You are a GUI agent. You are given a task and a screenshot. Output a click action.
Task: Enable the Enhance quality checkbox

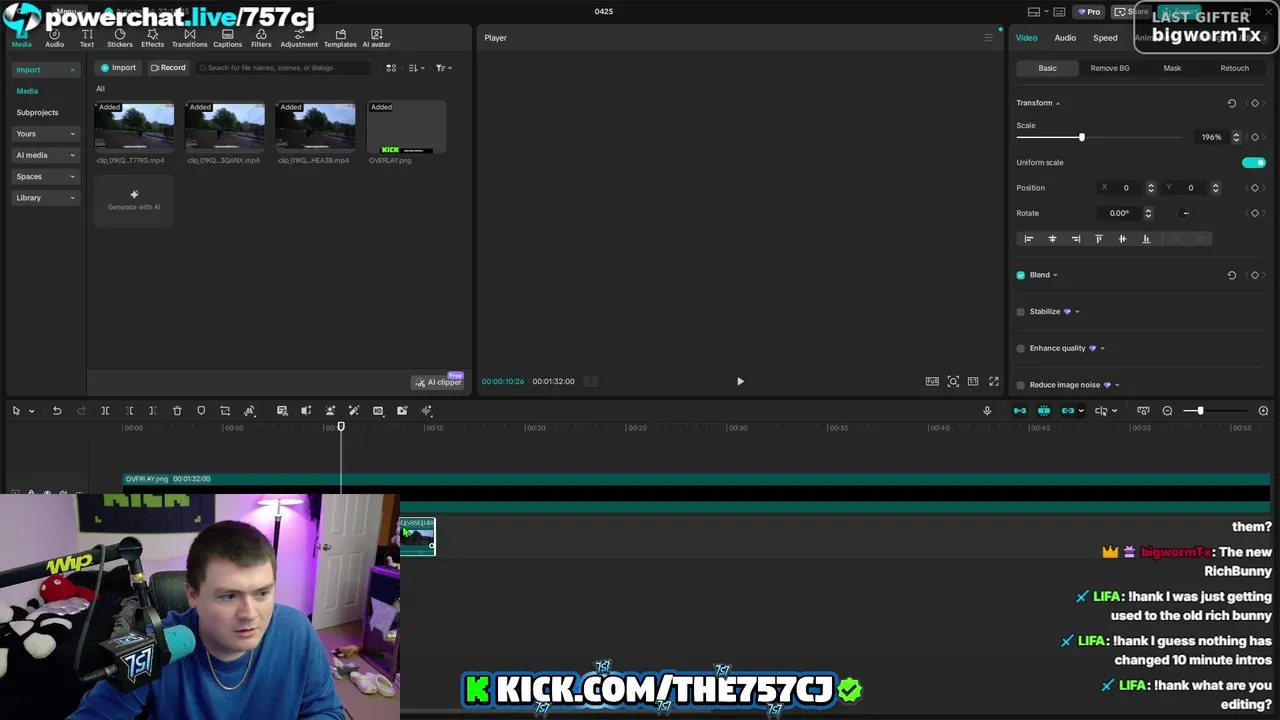click(1021, 348)
